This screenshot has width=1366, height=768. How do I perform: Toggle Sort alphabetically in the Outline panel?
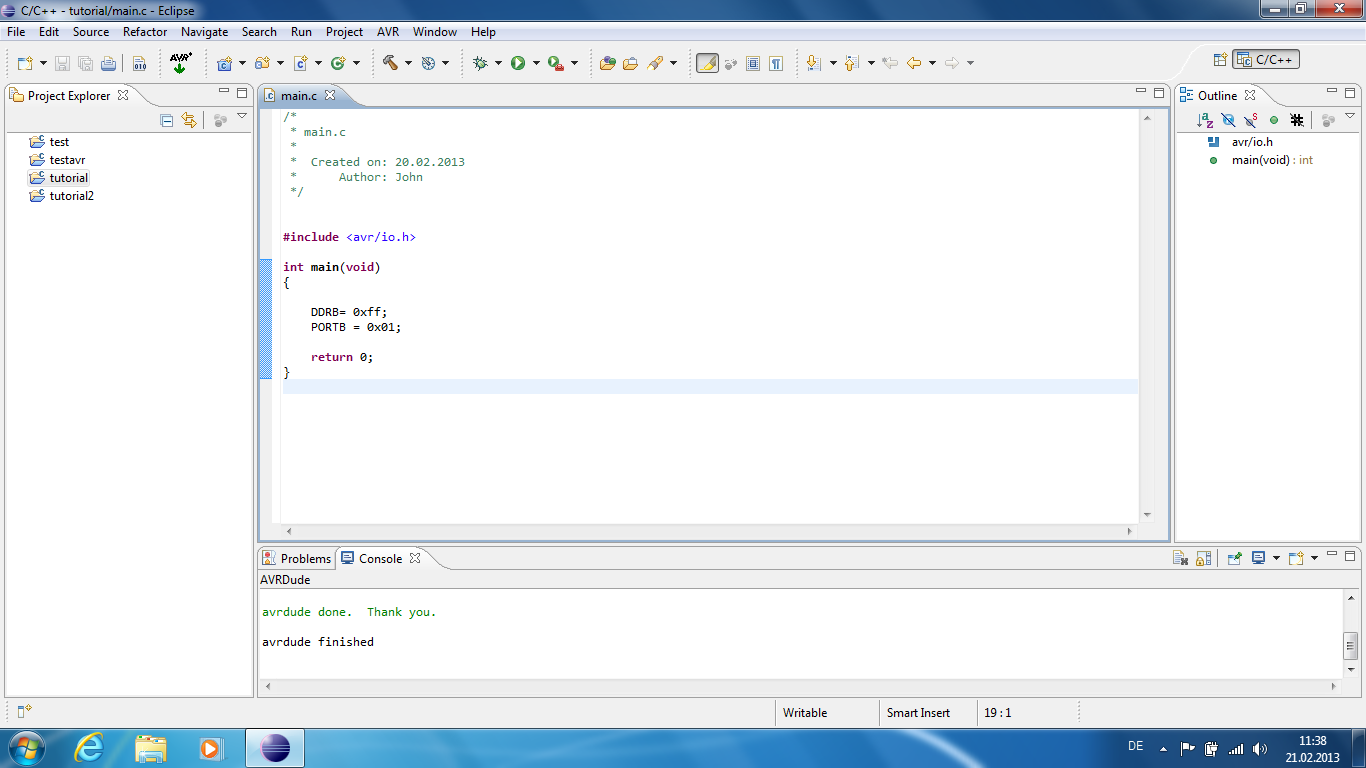1204,119
